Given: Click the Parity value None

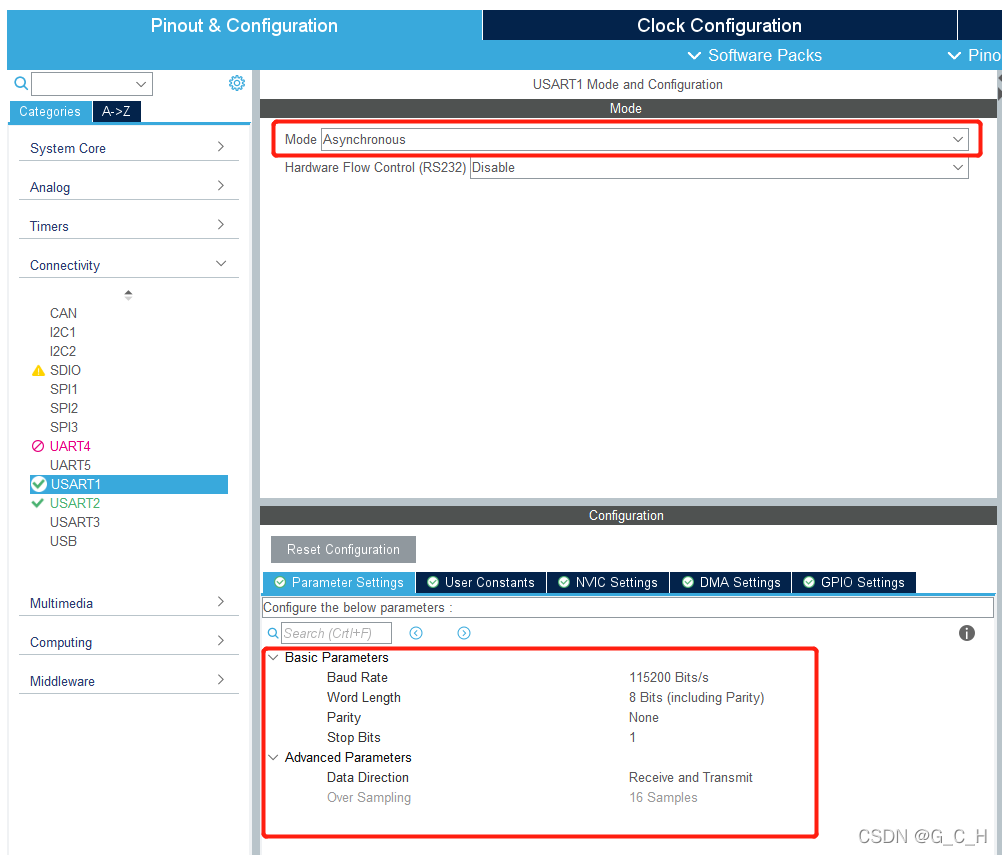Looking at the screenshot, I should [644, 718].
